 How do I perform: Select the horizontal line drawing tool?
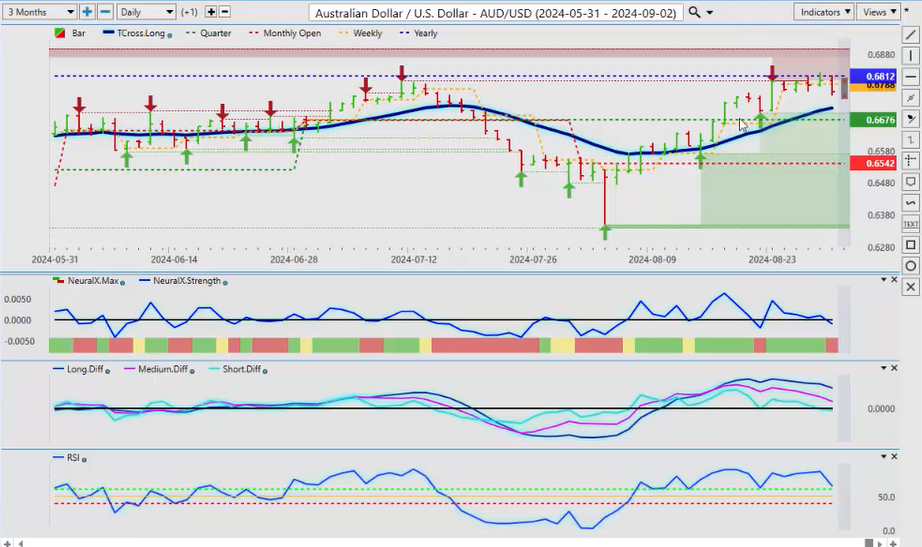(910, 77)
